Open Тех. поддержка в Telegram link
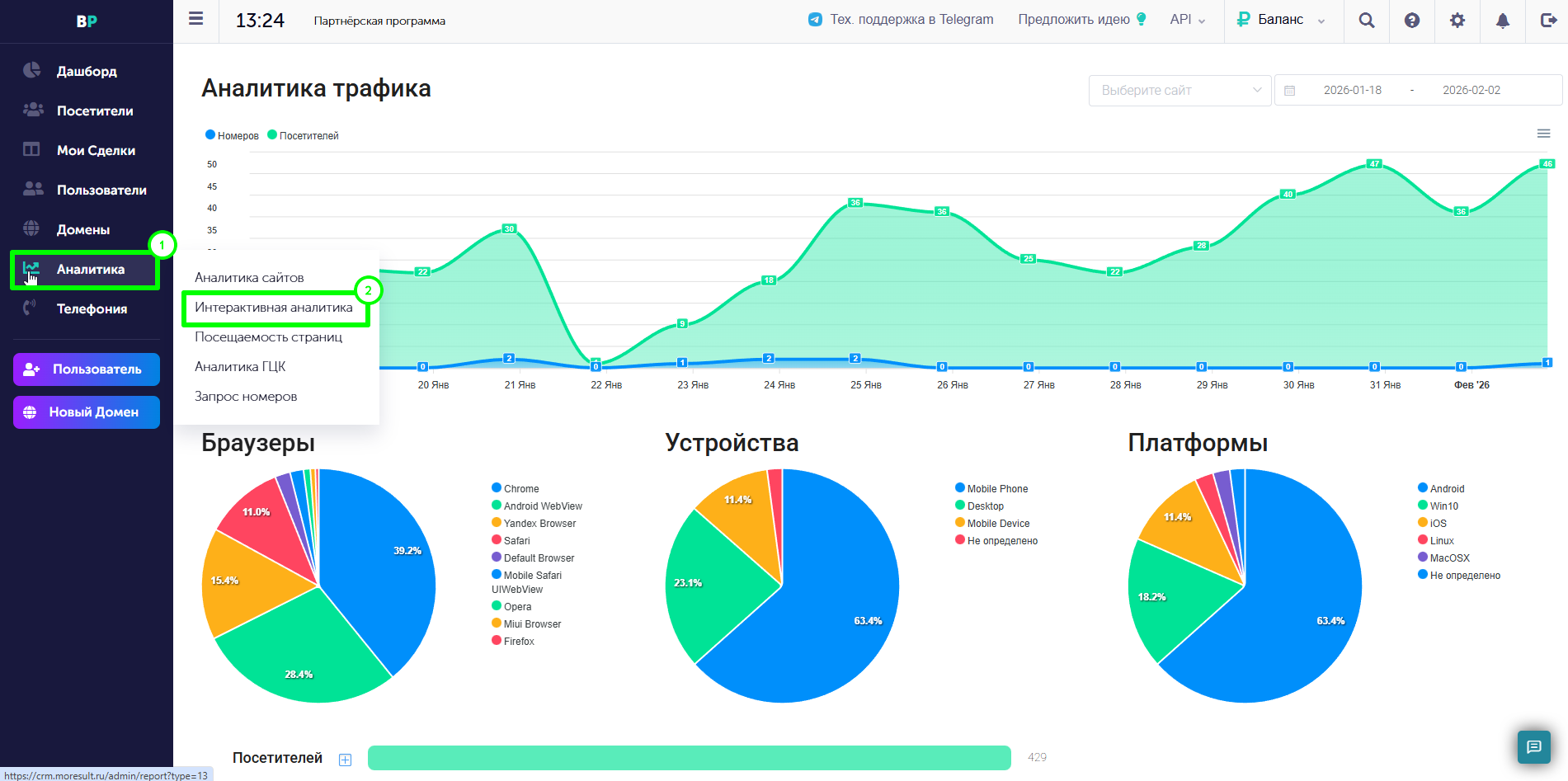Image resolution: width=1568 pixels, height=781 pixels. click(x=901, y=20)
